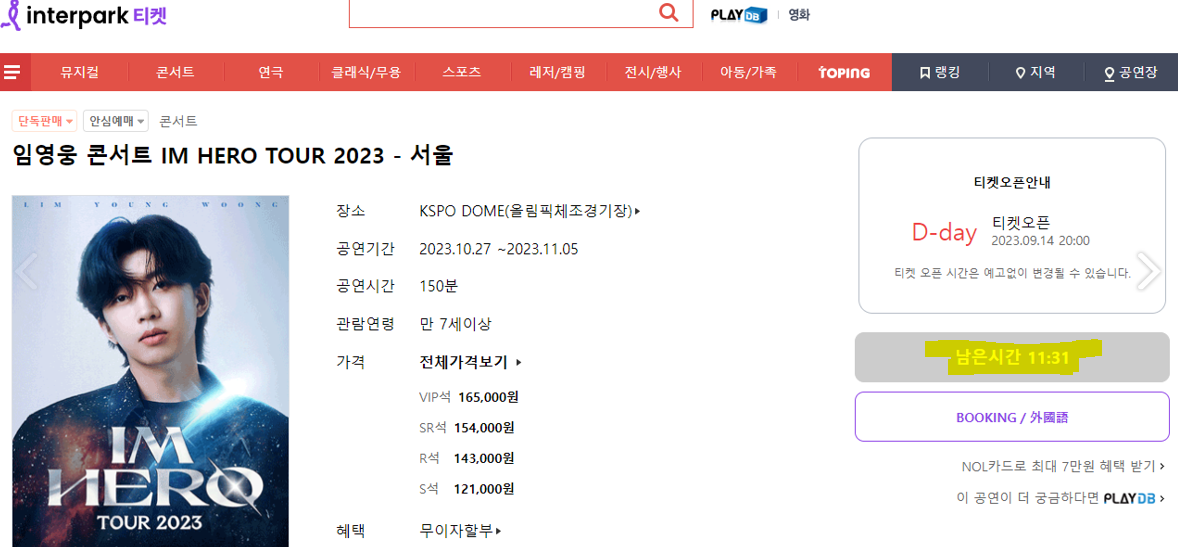
Task: Click the 콘서트 breadcrumb text
Action: click(x=179, y=121)
